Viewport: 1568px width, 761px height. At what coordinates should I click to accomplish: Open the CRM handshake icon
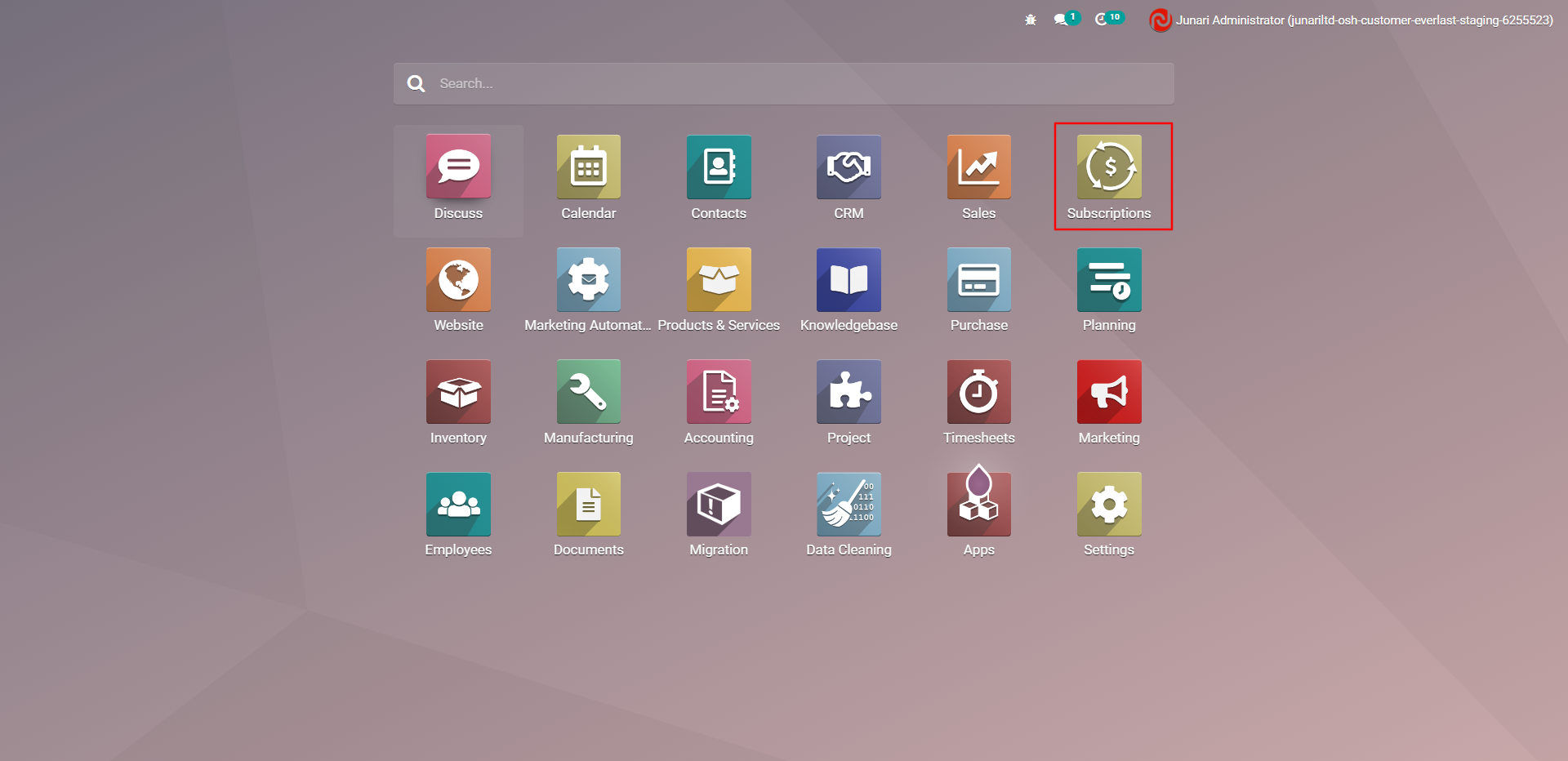[849, 167]
